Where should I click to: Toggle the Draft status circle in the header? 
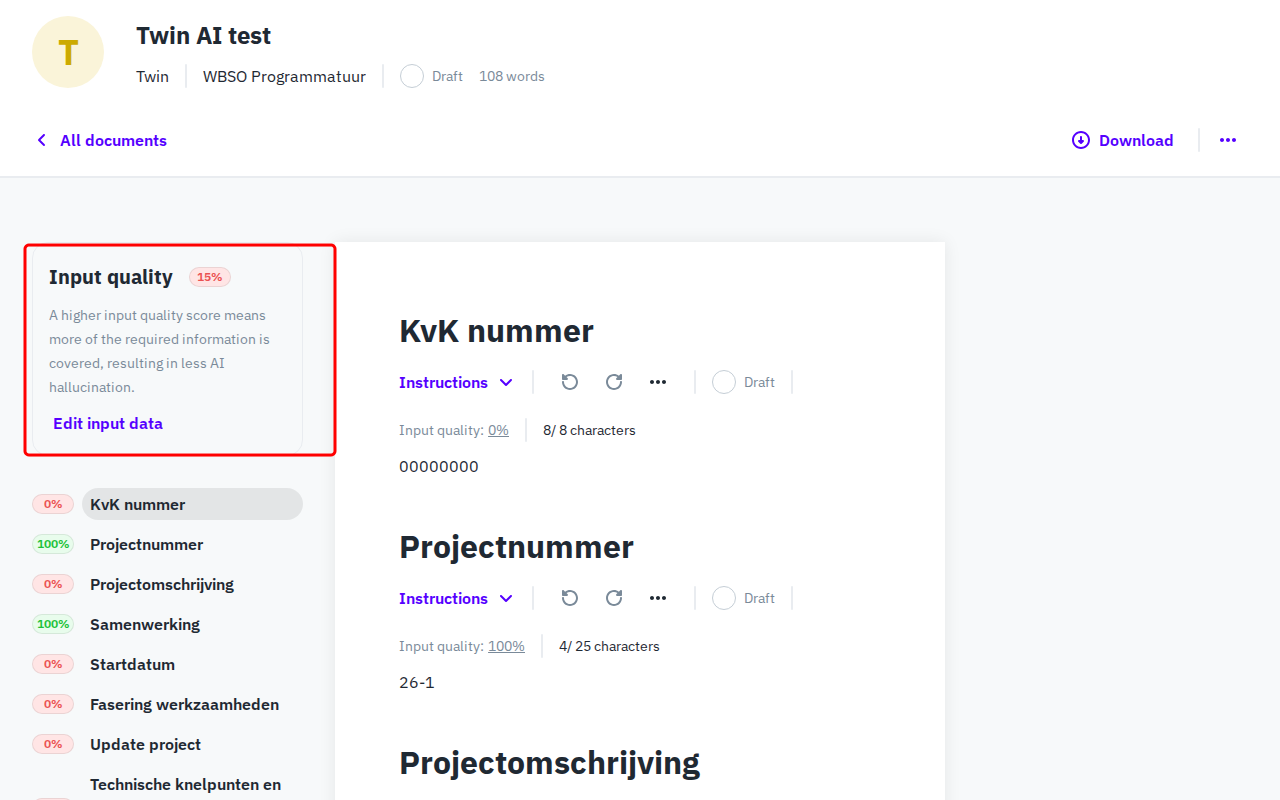(x=411, y=76)
